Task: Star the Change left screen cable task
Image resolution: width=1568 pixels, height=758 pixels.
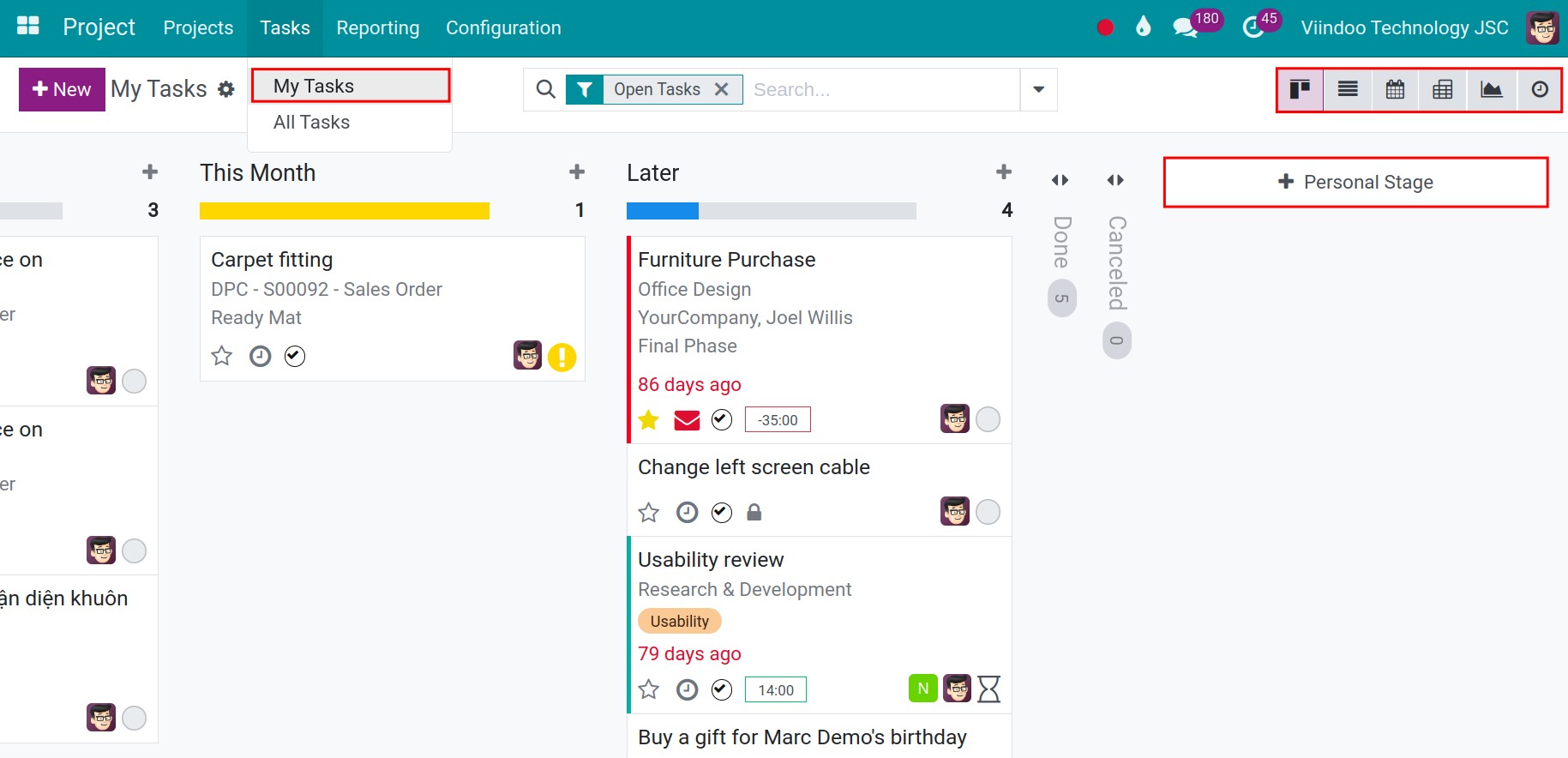Action: 649,513
